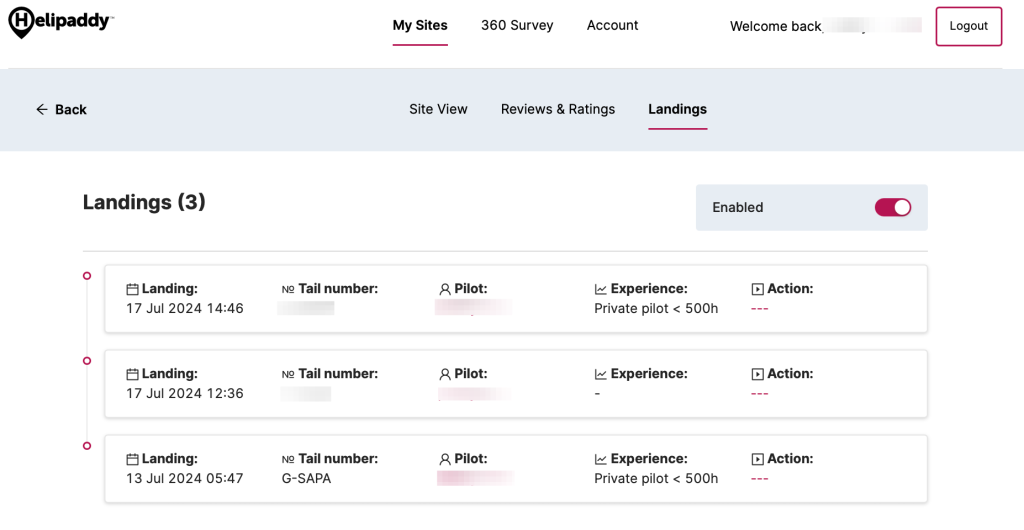Click the Helipaddy logo
Screen dimensions: 1024x530
60,22
